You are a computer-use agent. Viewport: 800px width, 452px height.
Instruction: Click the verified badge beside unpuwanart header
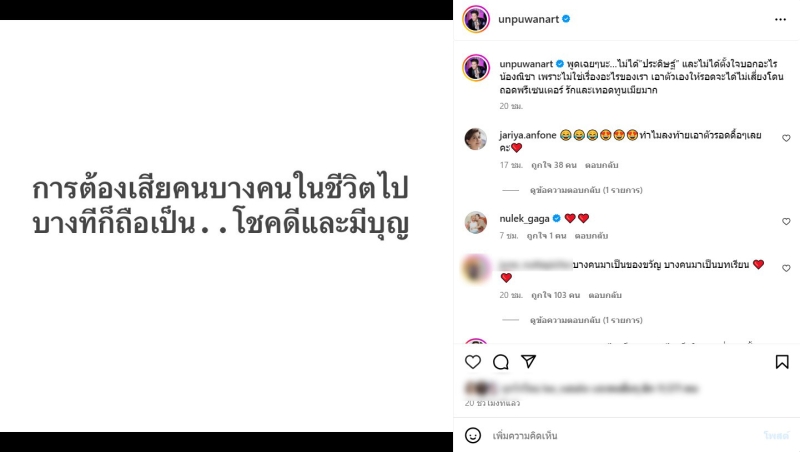[x=566, y=19]
